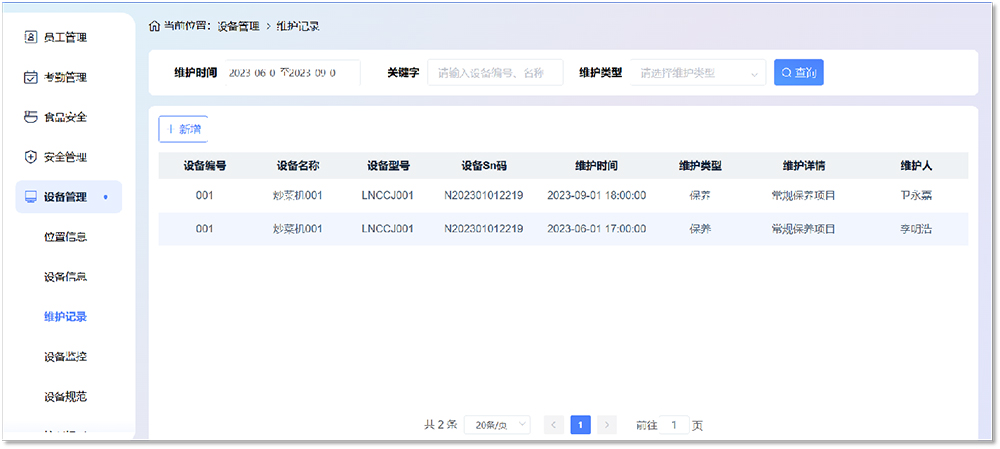
Task: Go to 设备信息 submenu
Action: (x=66, y=277)
